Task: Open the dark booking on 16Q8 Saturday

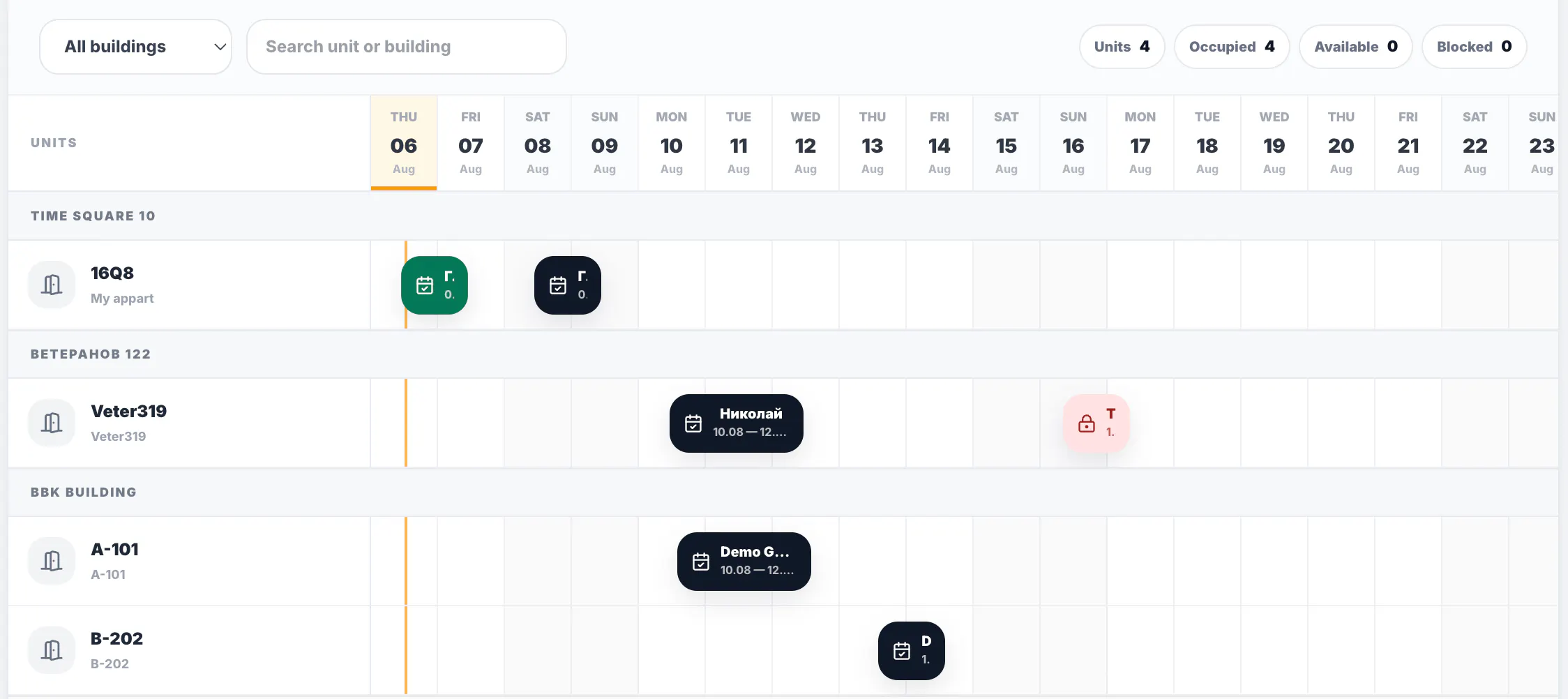Action: click(568, 285)
